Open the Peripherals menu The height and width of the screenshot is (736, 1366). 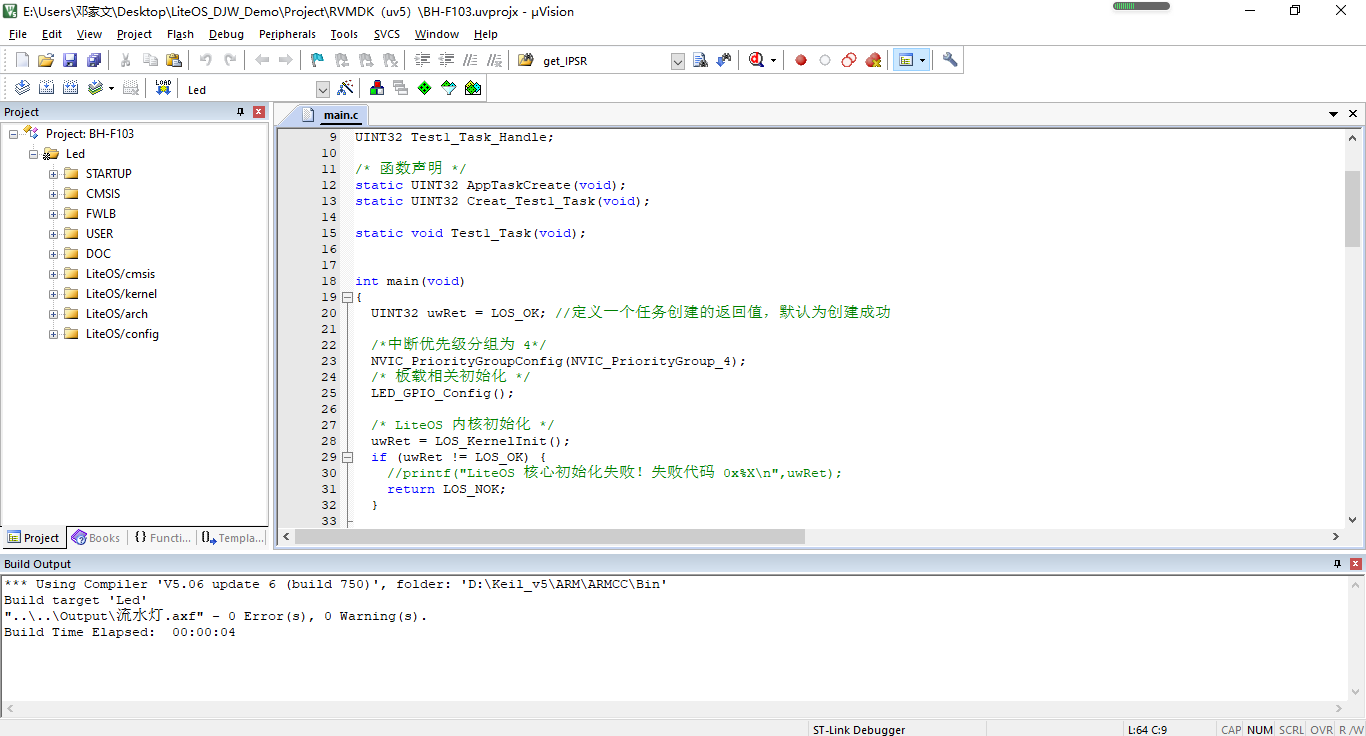point(287,34)
